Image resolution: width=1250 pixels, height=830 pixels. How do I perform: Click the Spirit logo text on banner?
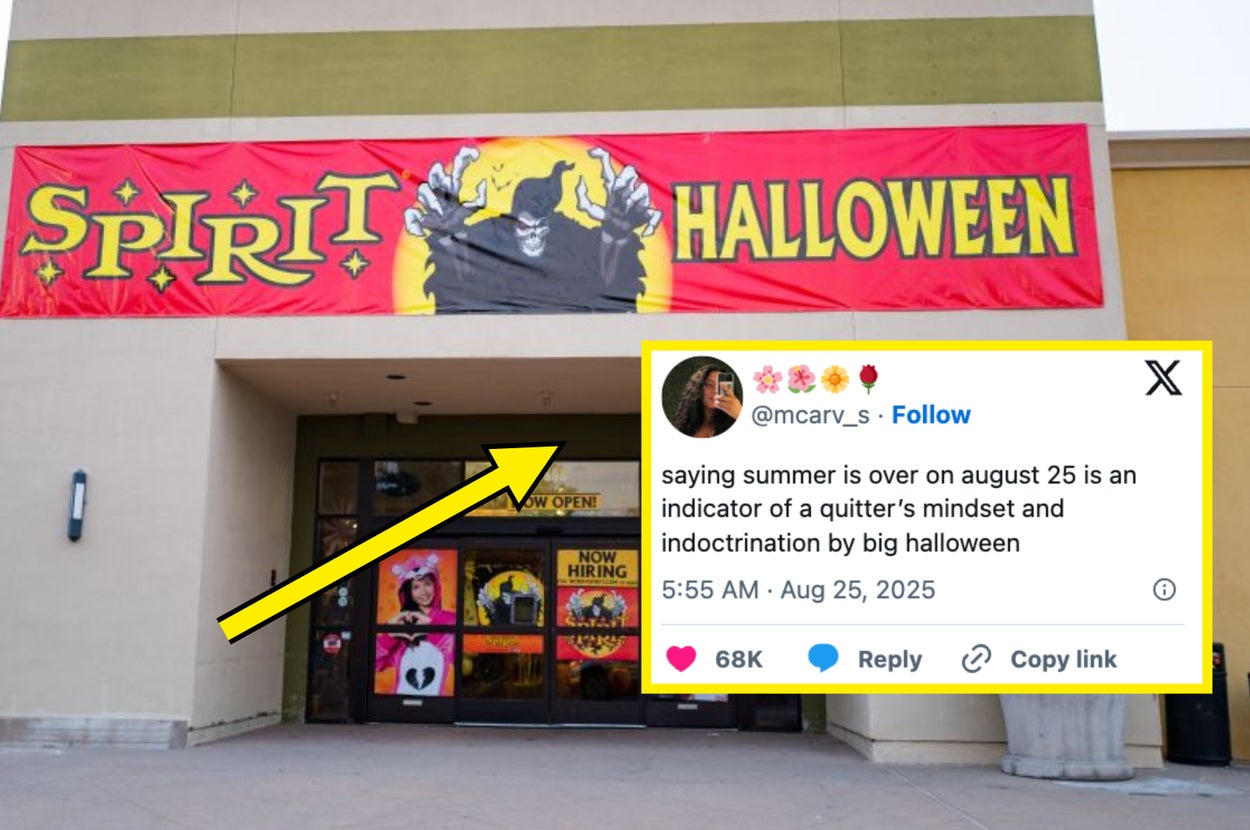point(206,228)
